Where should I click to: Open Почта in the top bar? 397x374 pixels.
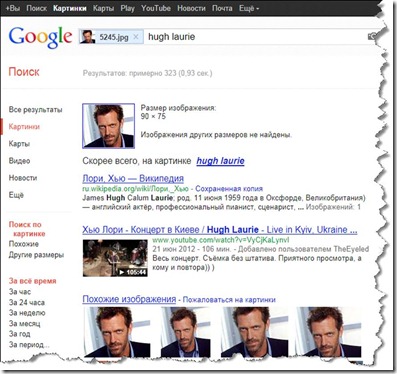point(222,8)
